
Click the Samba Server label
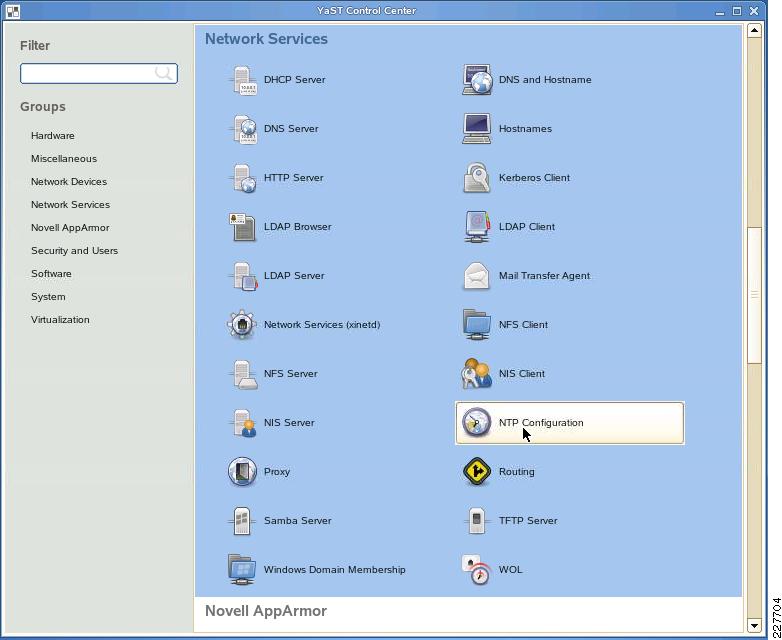(x=298, y=520)
